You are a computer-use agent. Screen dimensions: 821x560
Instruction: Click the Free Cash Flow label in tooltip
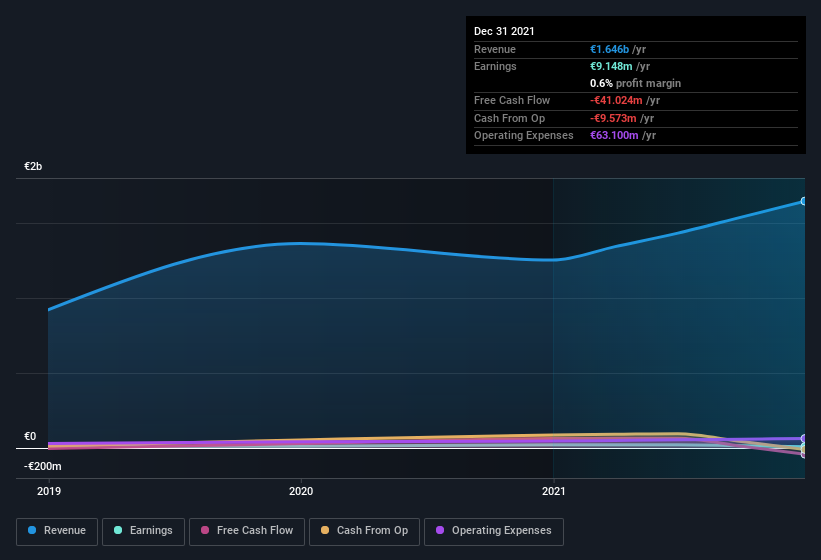click(x=512, y=100)
